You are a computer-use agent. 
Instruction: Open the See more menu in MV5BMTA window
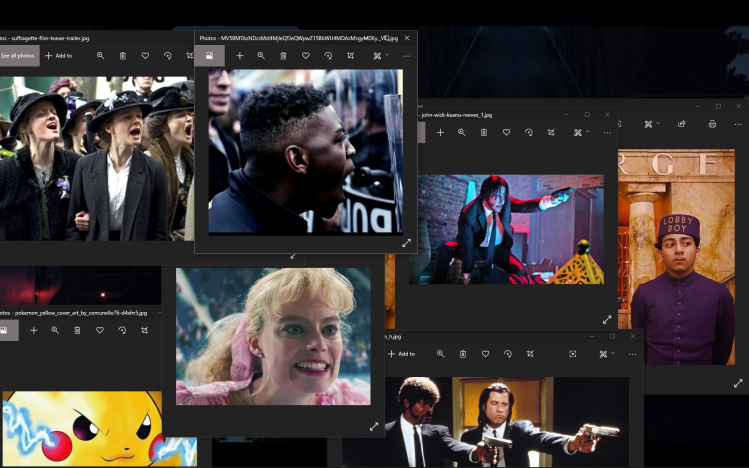pos(406,56)
